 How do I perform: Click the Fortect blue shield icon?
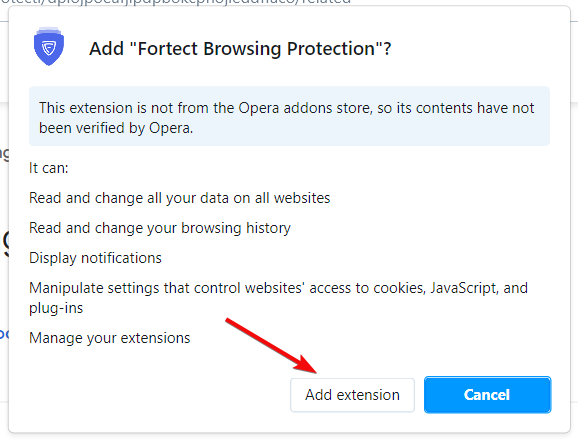(49, 46)
